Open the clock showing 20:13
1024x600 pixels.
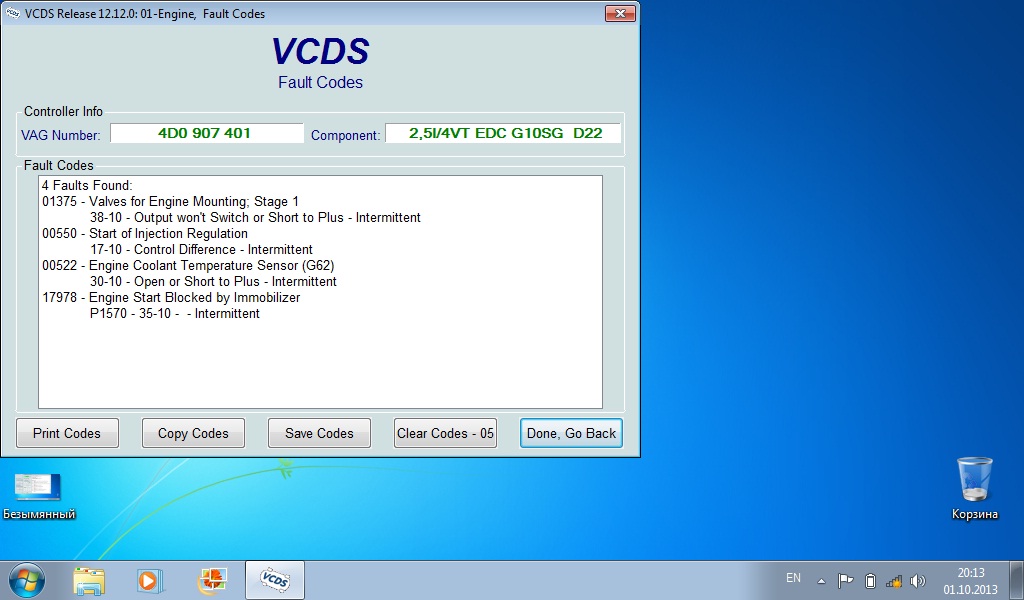[x=970, y=573]
